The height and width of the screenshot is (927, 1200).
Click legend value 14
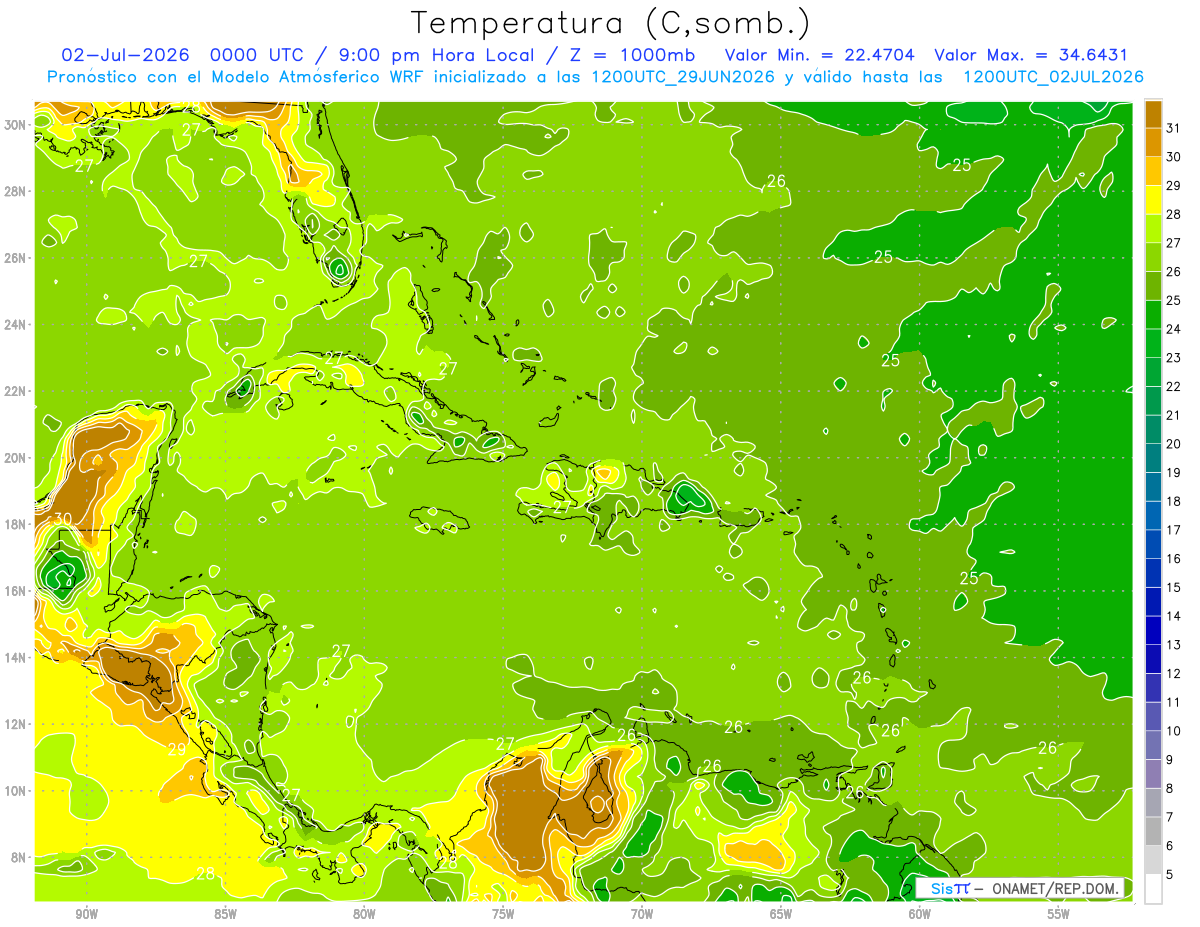[1174, 616]
